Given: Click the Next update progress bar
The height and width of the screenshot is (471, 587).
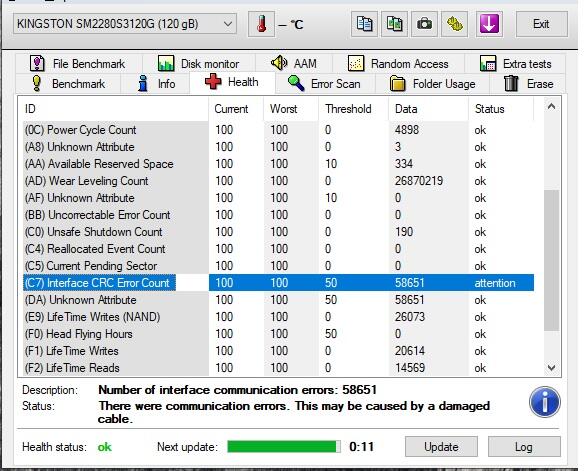Looking at the screenshot, I should [x=284, y=447].
